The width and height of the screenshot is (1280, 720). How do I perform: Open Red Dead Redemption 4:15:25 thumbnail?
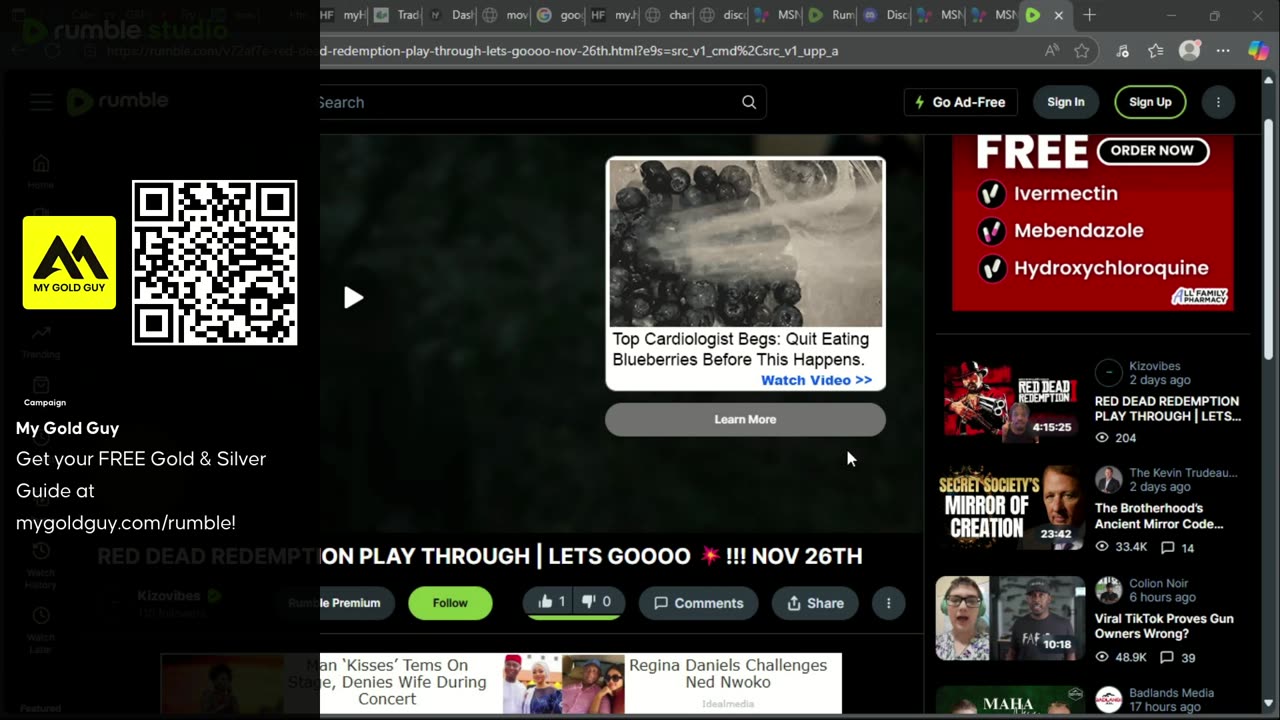[1010, 400]
